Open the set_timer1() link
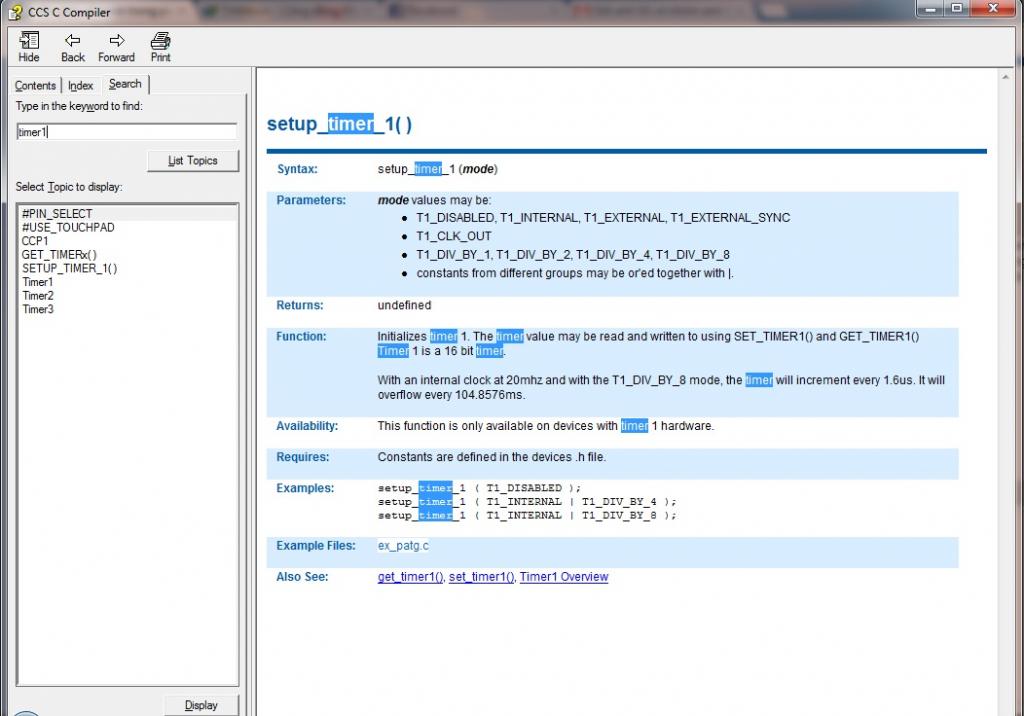Screen dimensions: 1024x716 (481, 577)
